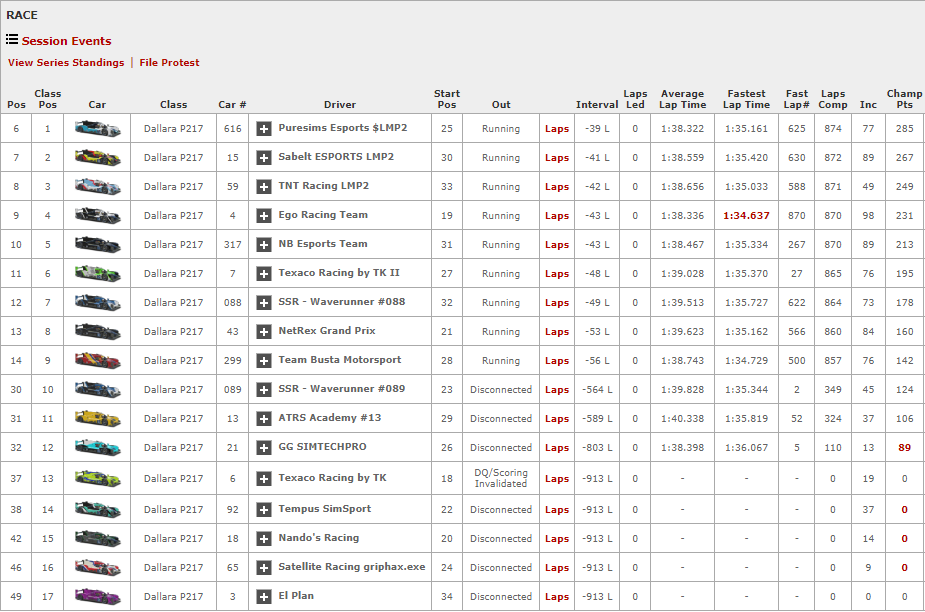
Task: Click car icon for Nando's Racing
Action: coord(97,538)
